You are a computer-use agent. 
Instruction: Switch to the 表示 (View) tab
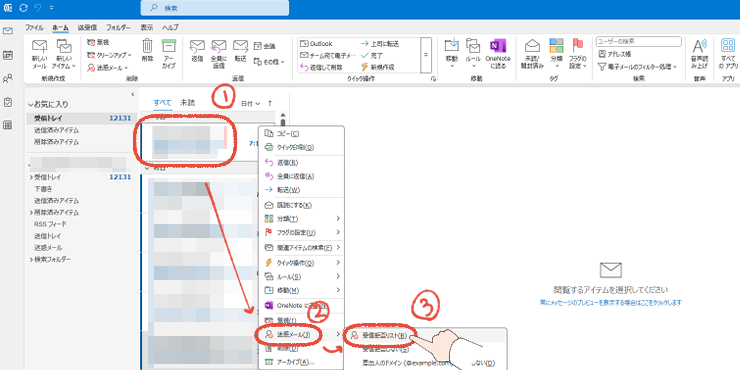[x=147, y=27]
